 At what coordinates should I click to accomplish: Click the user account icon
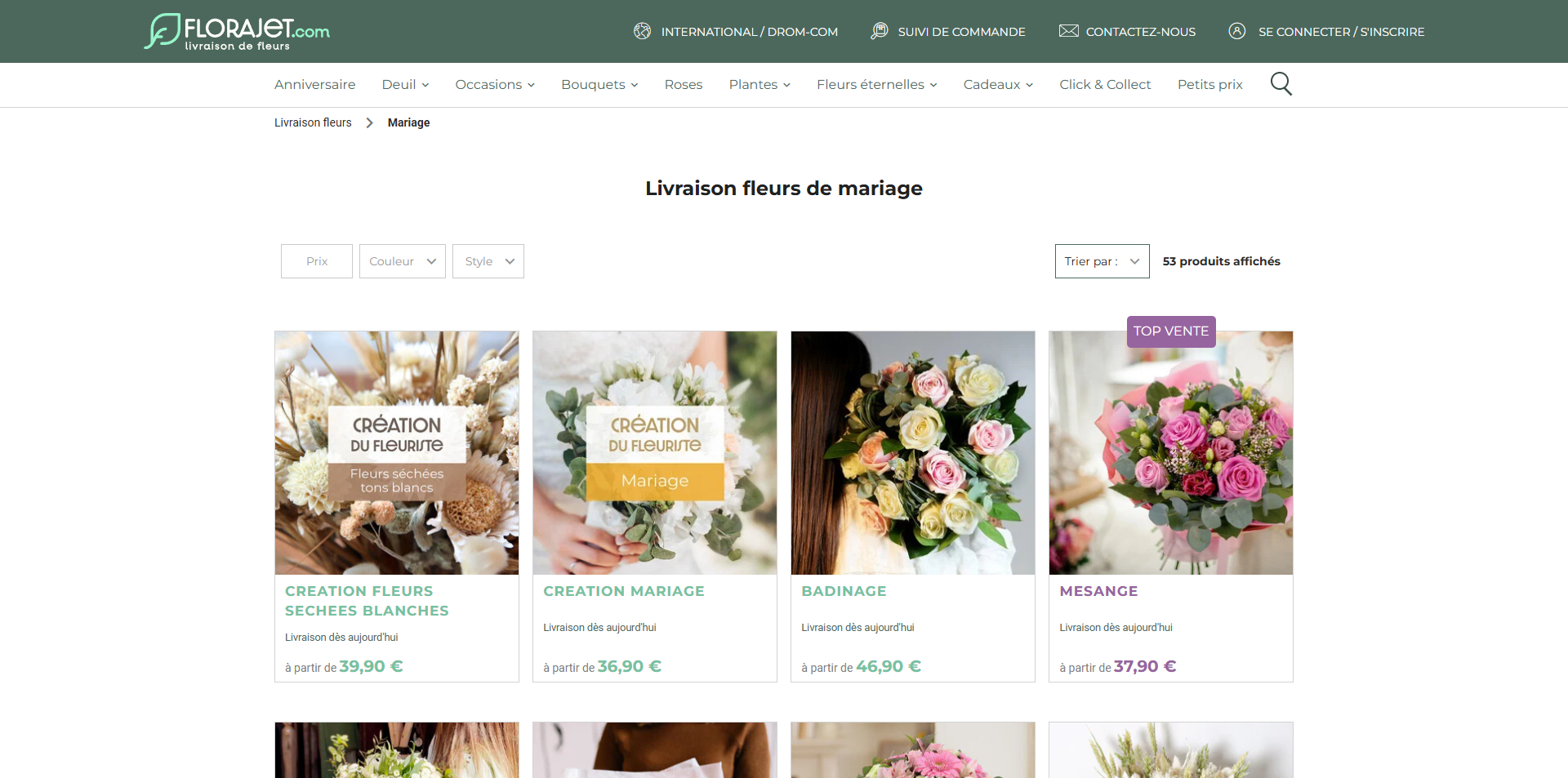click(1237, 31)
